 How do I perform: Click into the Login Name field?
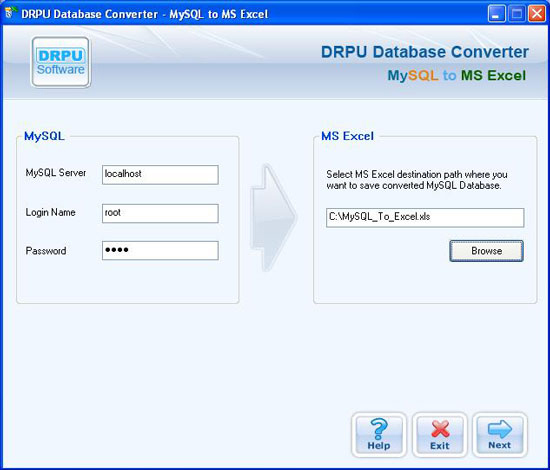pos(160,213)
